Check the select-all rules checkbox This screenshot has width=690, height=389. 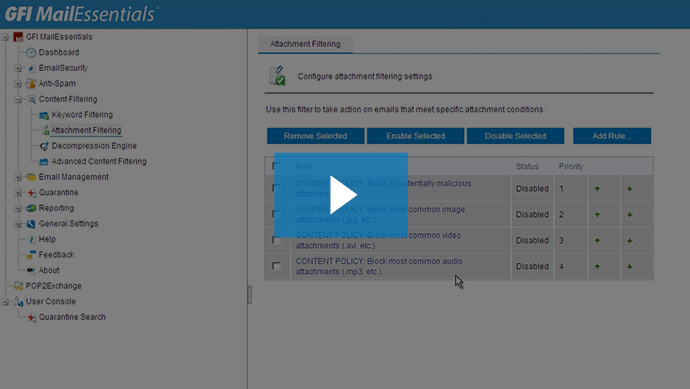pyautogui.click(x=276, y=166)
